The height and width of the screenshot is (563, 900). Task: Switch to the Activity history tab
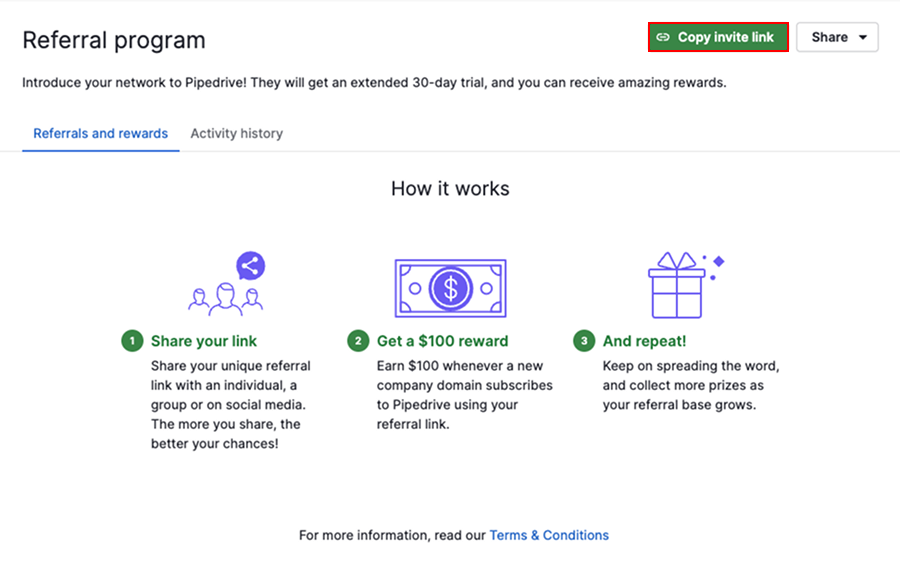236,133
